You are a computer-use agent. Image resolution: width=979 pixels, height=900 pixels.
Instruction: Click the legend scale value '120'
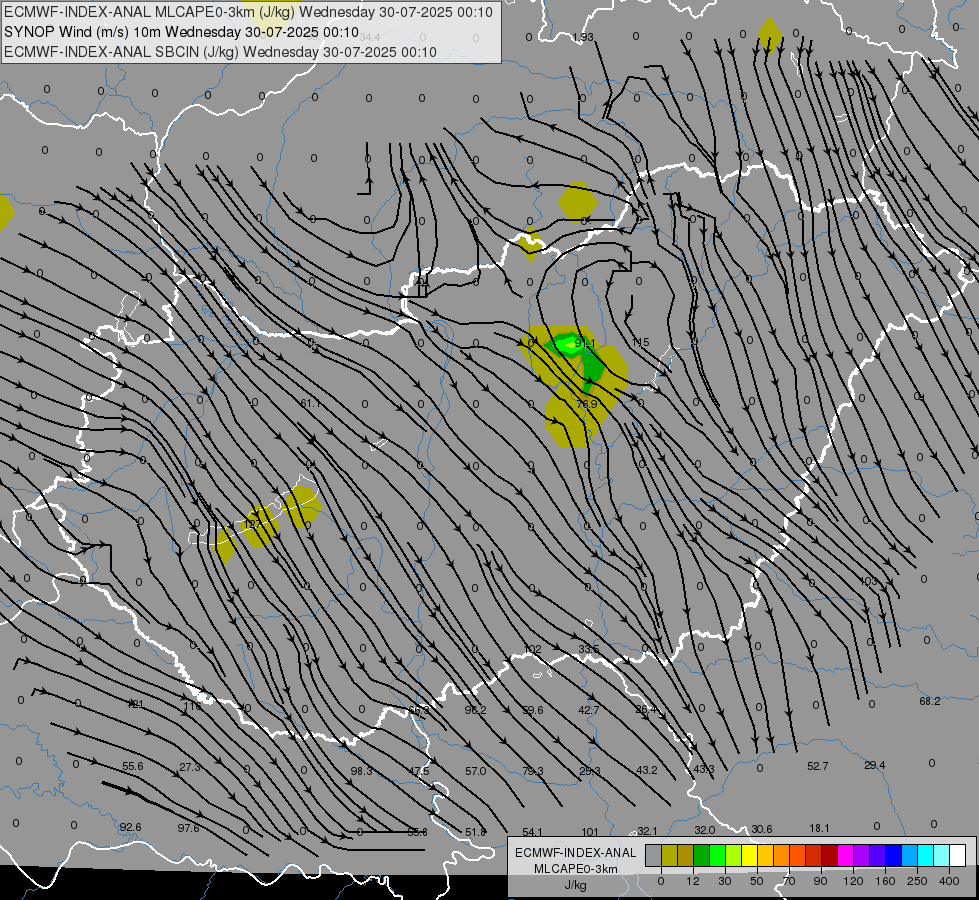pyautogui.click(x=853, y=881)
